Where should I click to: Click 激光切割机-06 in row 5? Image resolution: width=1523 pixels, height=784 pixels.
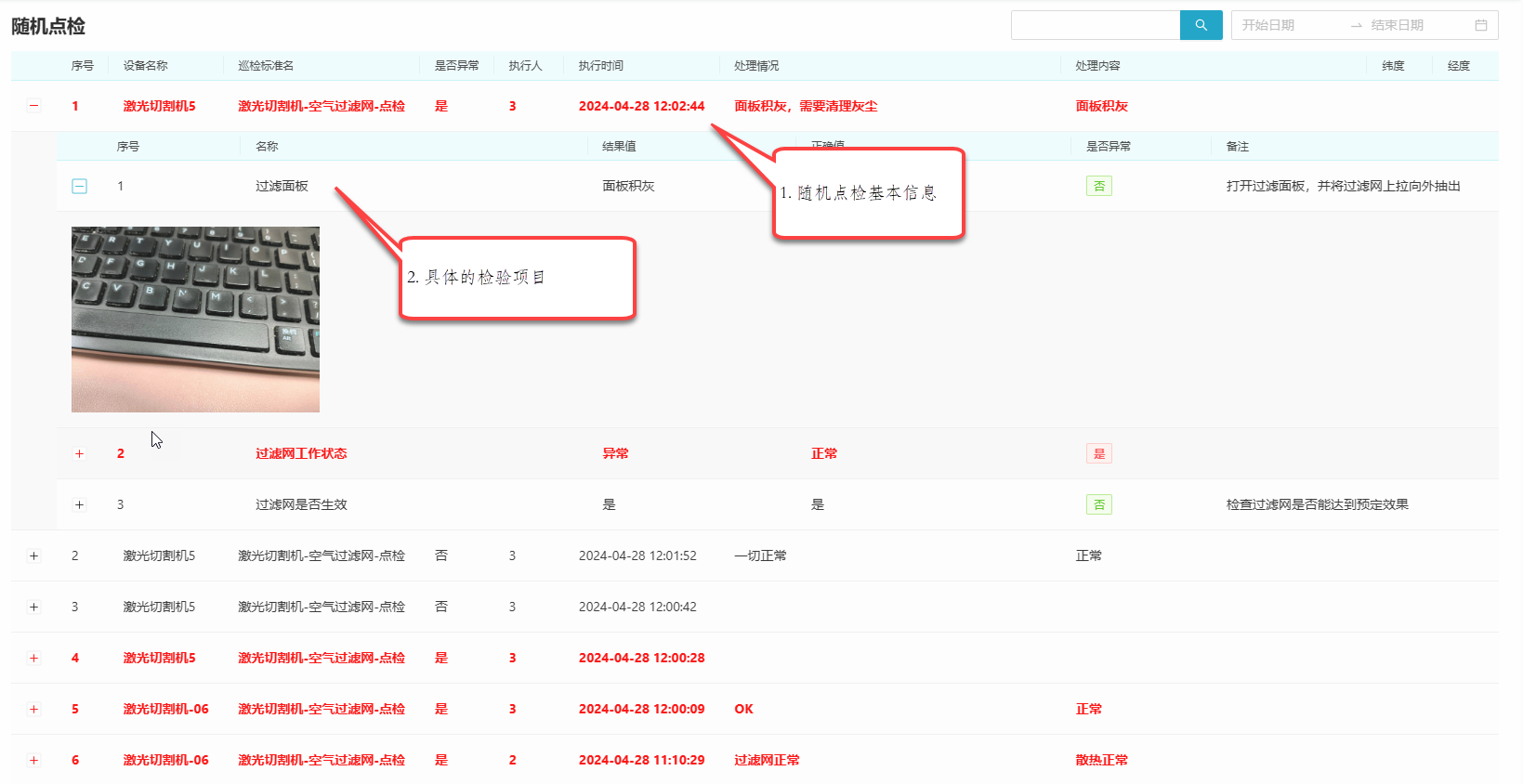tap(165, 709)
